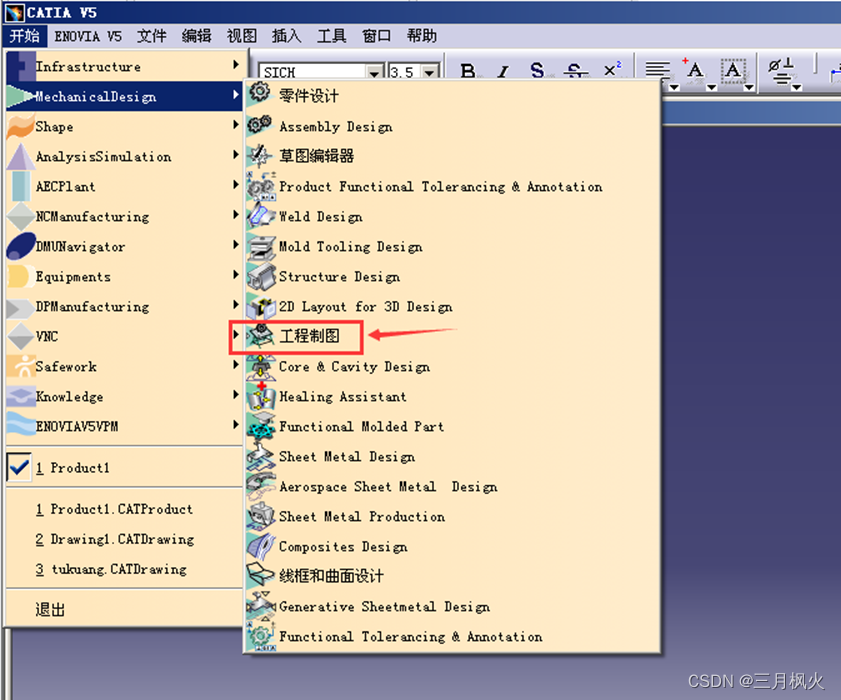Open the 视图 View menu
Screen dimensions: 841x700
[242, 36]
